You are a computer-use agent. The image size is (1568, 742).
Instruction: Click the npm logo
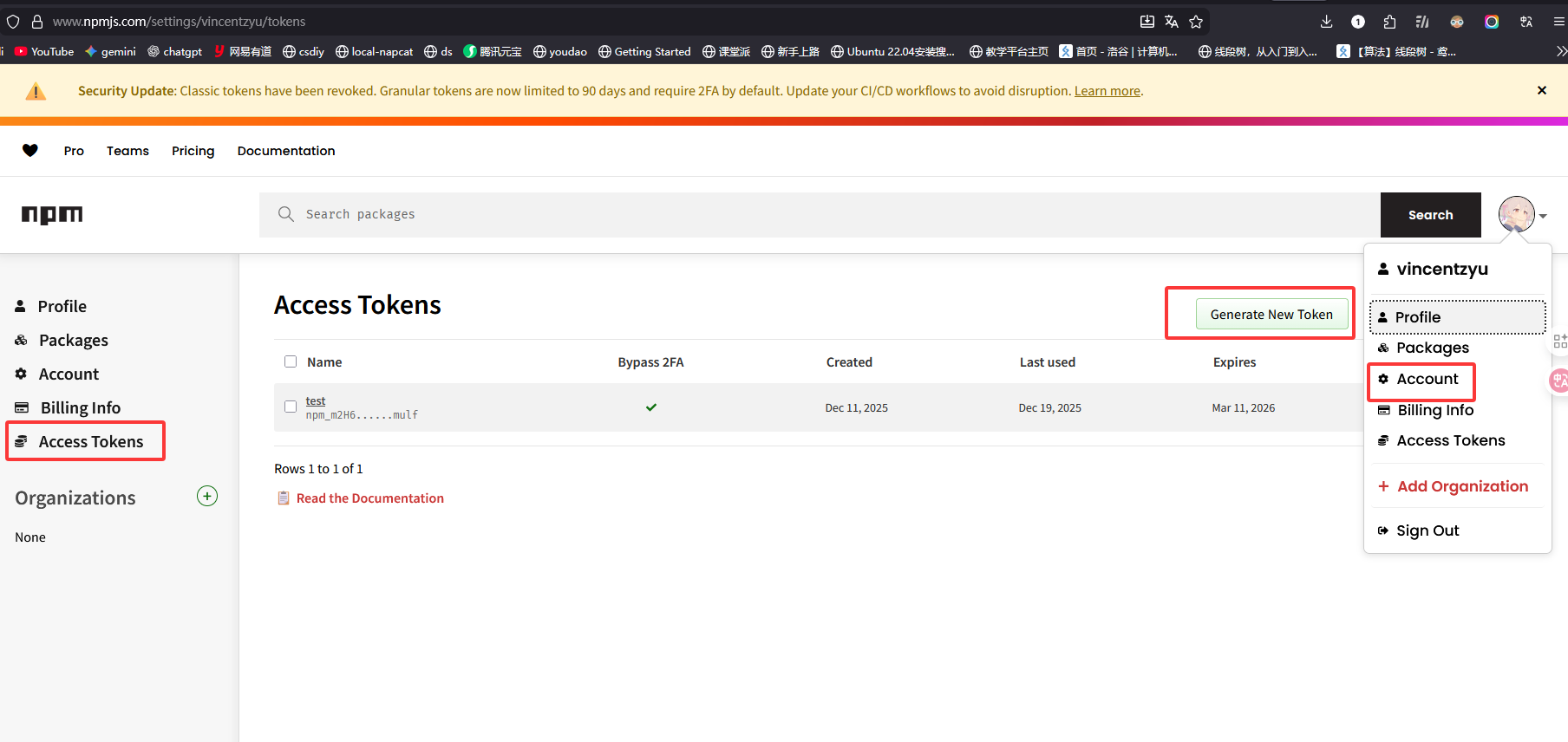[x=52, y=215]
